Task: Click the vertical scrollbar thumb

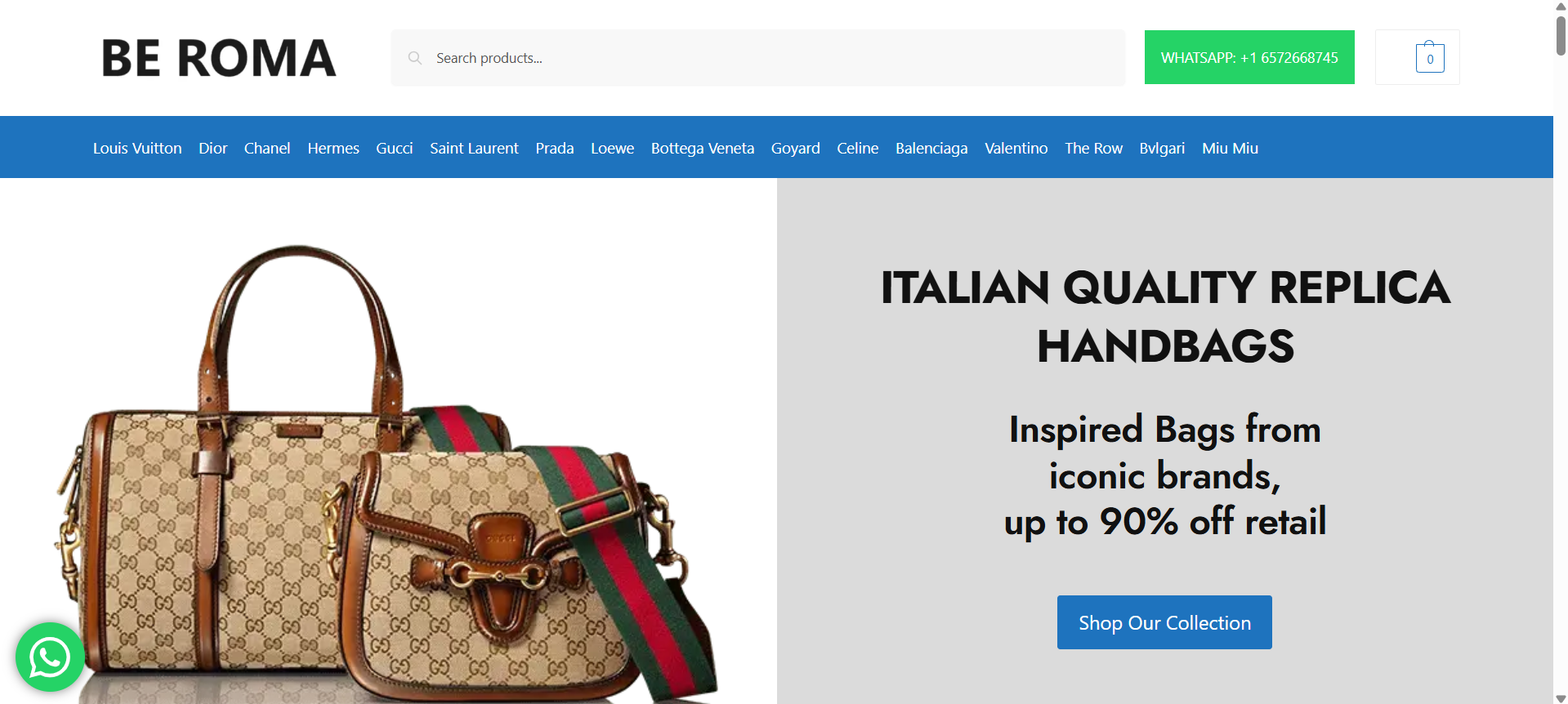Action: pyautogui.click(x=1561, y=35)
